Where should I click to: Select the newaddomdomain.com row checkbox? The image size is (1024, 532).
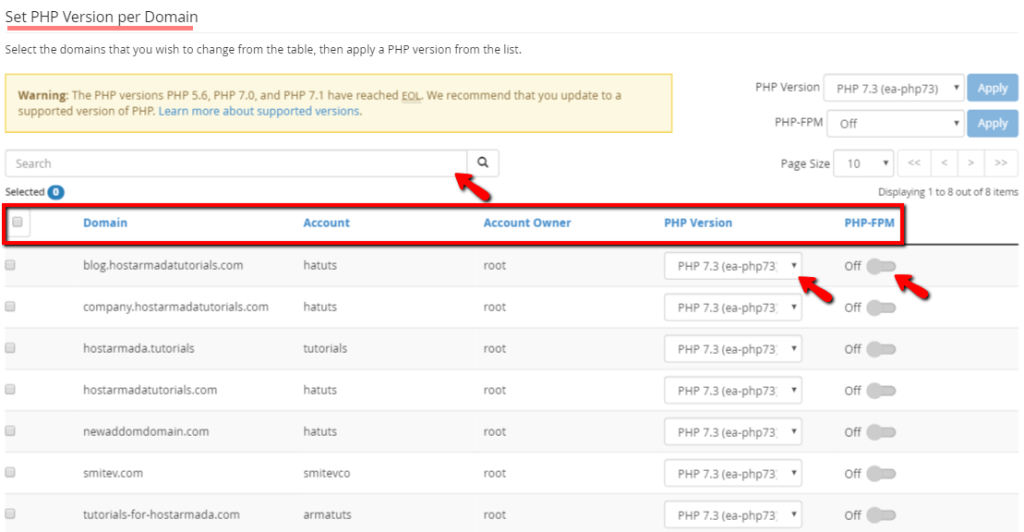[10, 431]
